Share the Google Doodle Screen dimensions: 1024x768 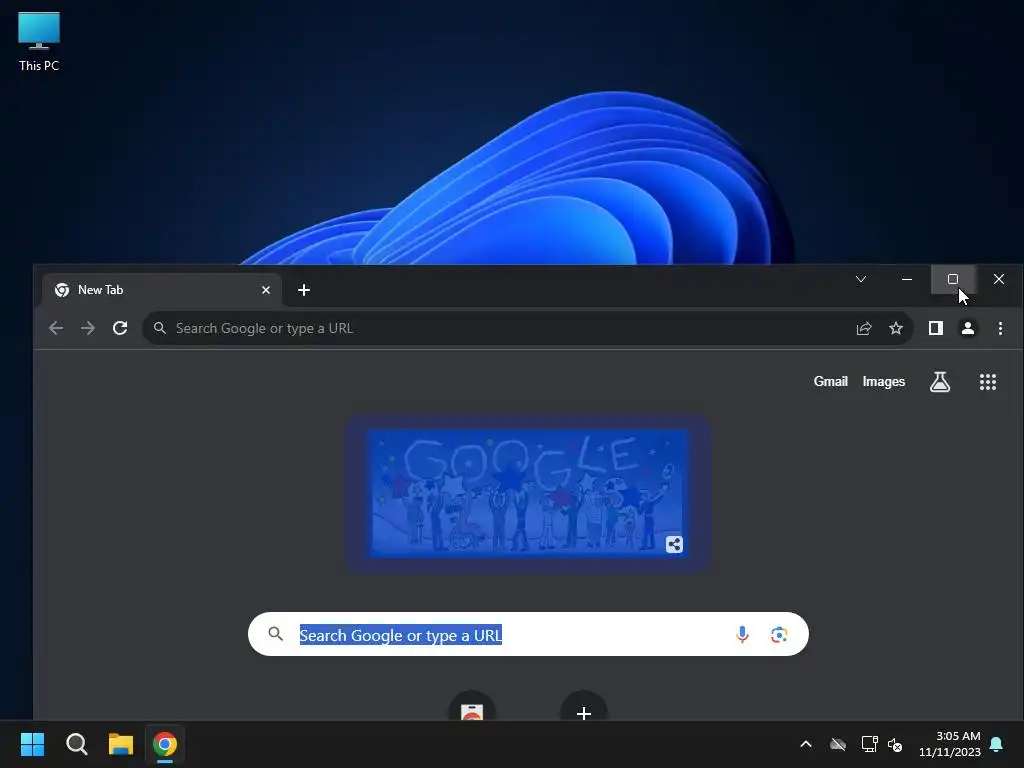[674, 544]
